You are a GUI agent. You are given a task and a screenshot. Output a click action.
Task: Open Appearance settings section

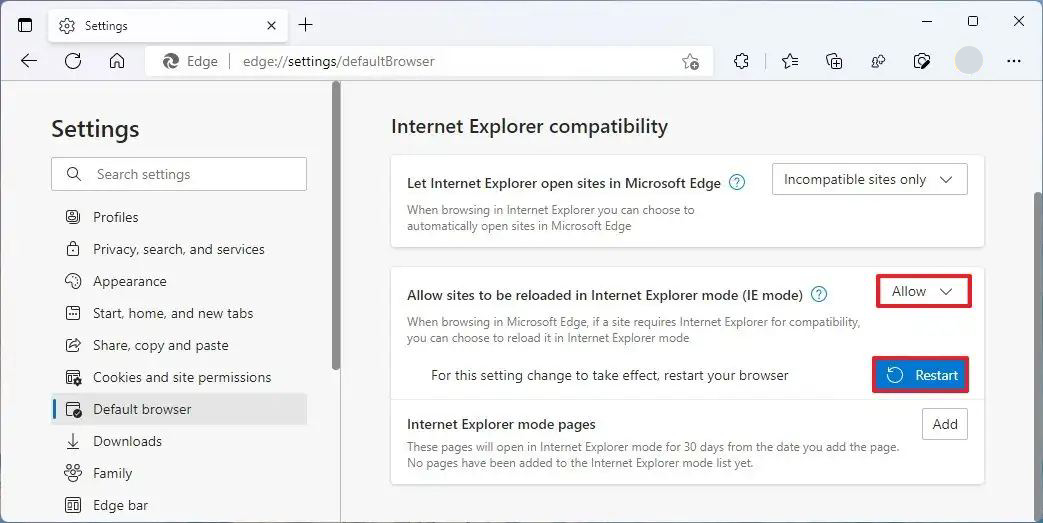(x=180, y=281)
